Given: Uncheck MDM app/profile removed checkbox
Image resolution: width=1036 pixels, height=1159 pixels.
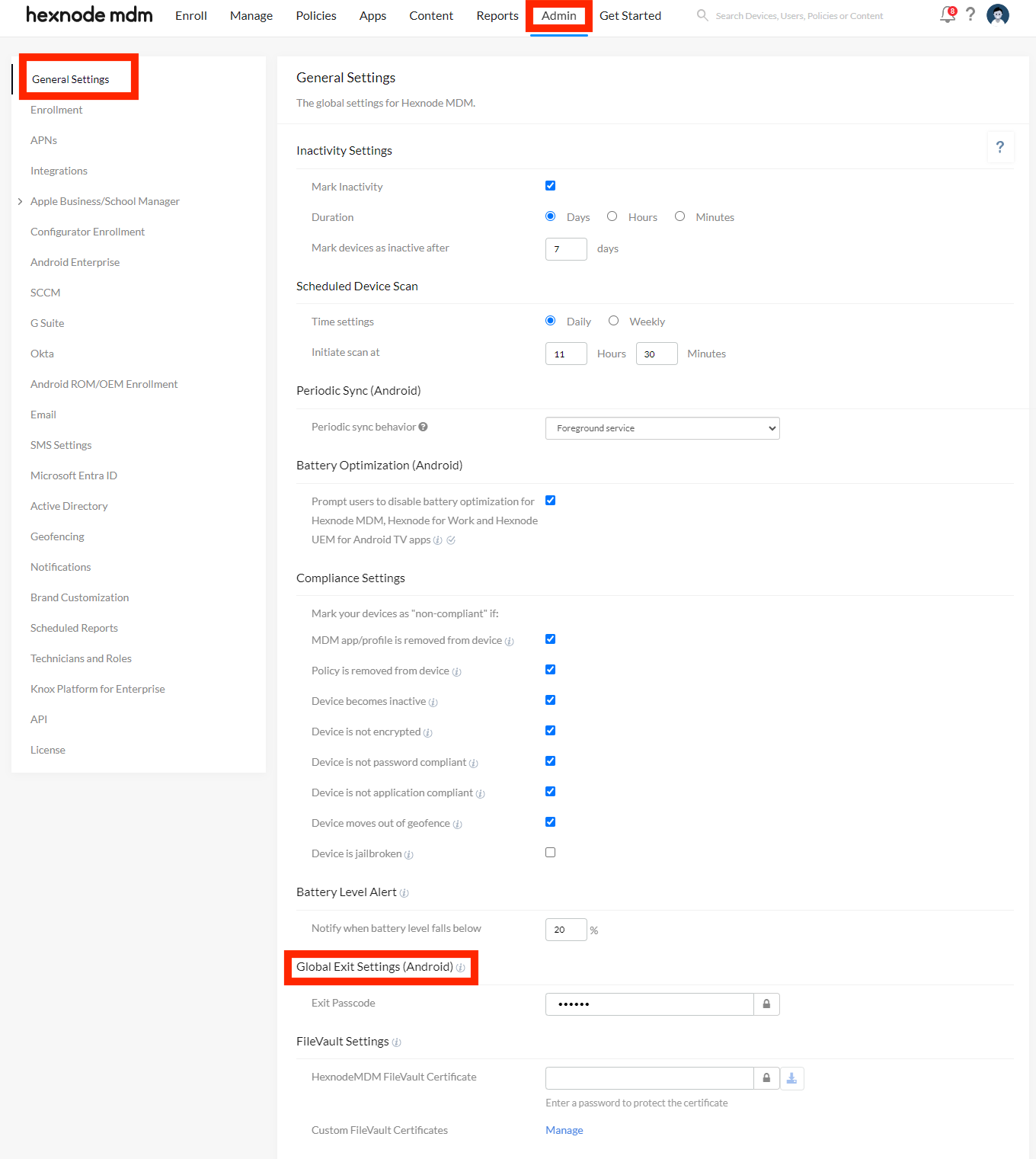Looking at the screenshot, I should click(550, 639).
